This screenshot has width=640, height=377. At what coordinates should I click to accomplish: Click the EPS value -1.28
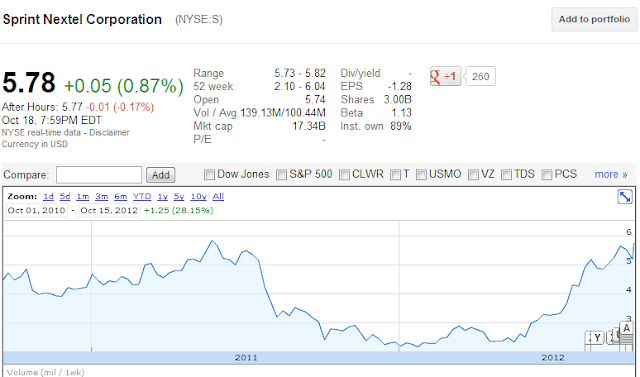pos(400,86)
